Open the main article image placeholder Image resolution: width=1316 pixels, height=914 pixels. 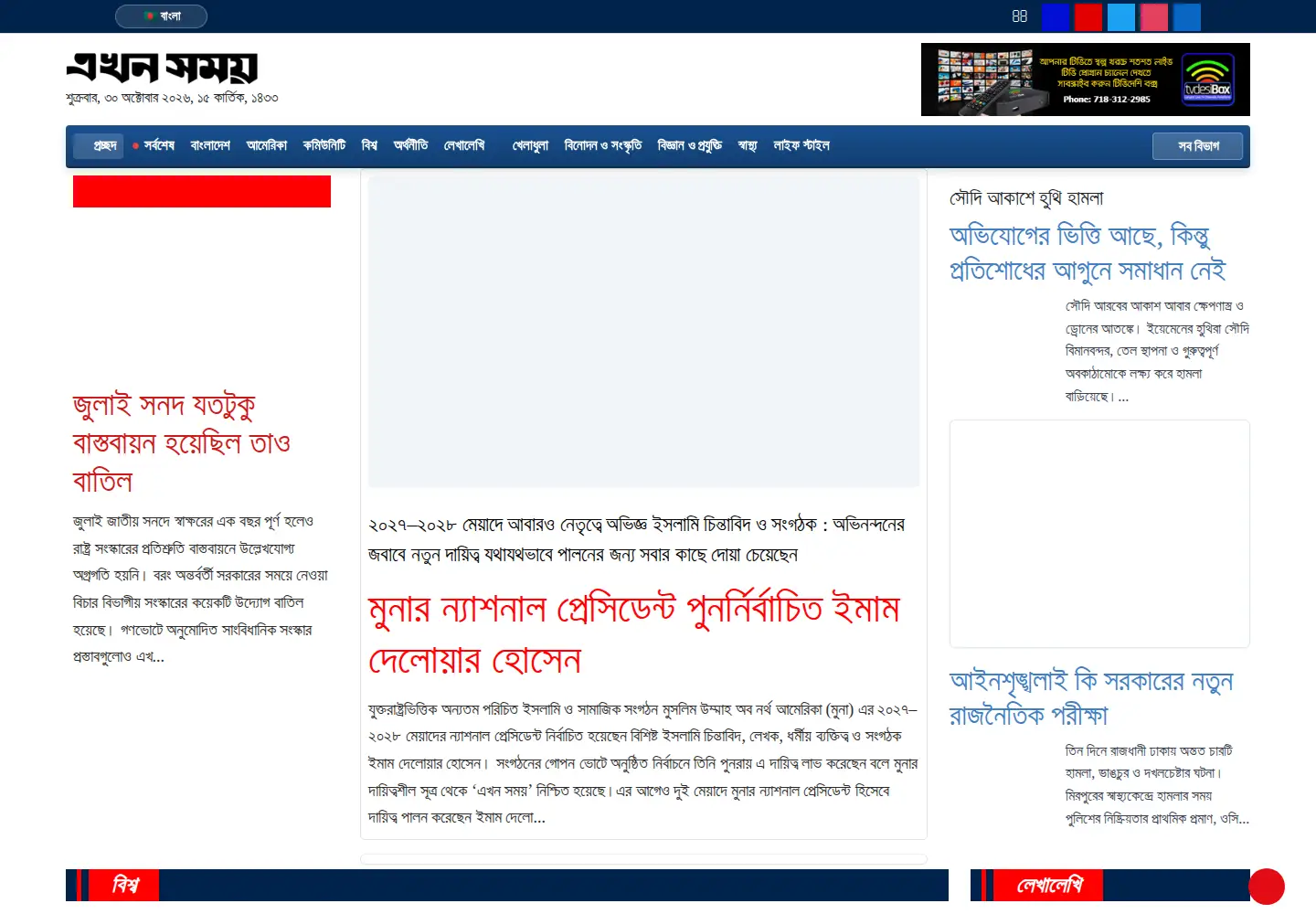643,331
